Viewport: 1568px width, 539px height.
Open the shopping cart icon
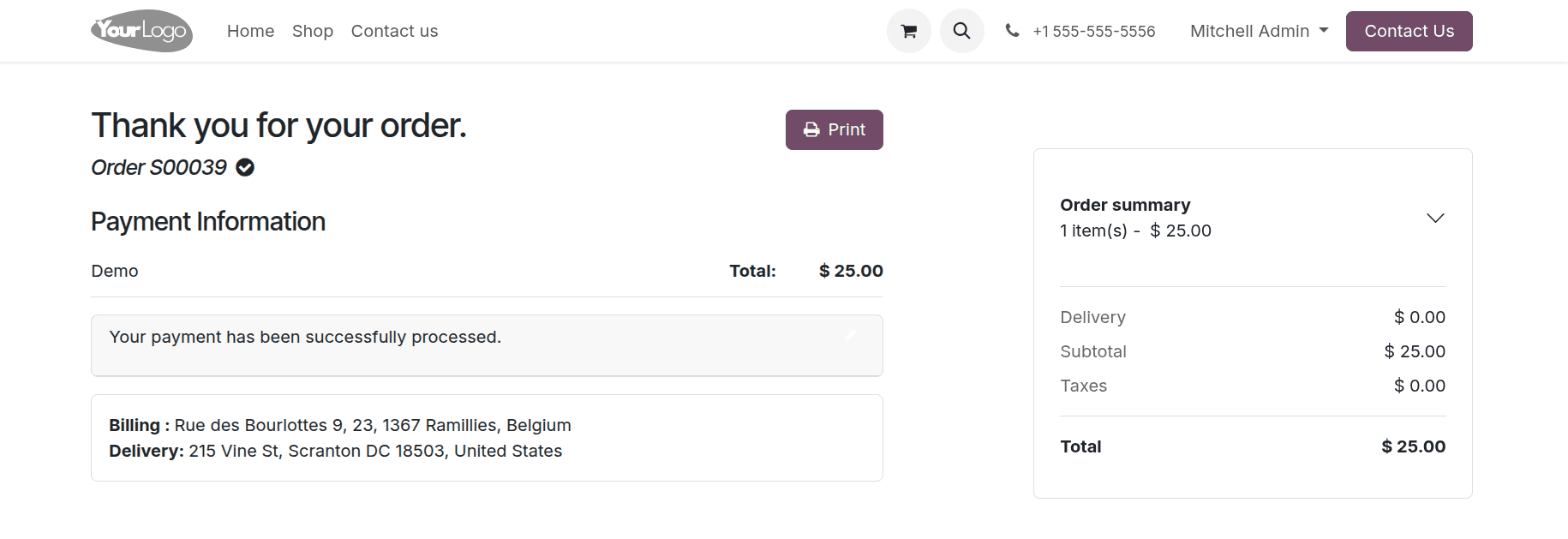point(908,31)
